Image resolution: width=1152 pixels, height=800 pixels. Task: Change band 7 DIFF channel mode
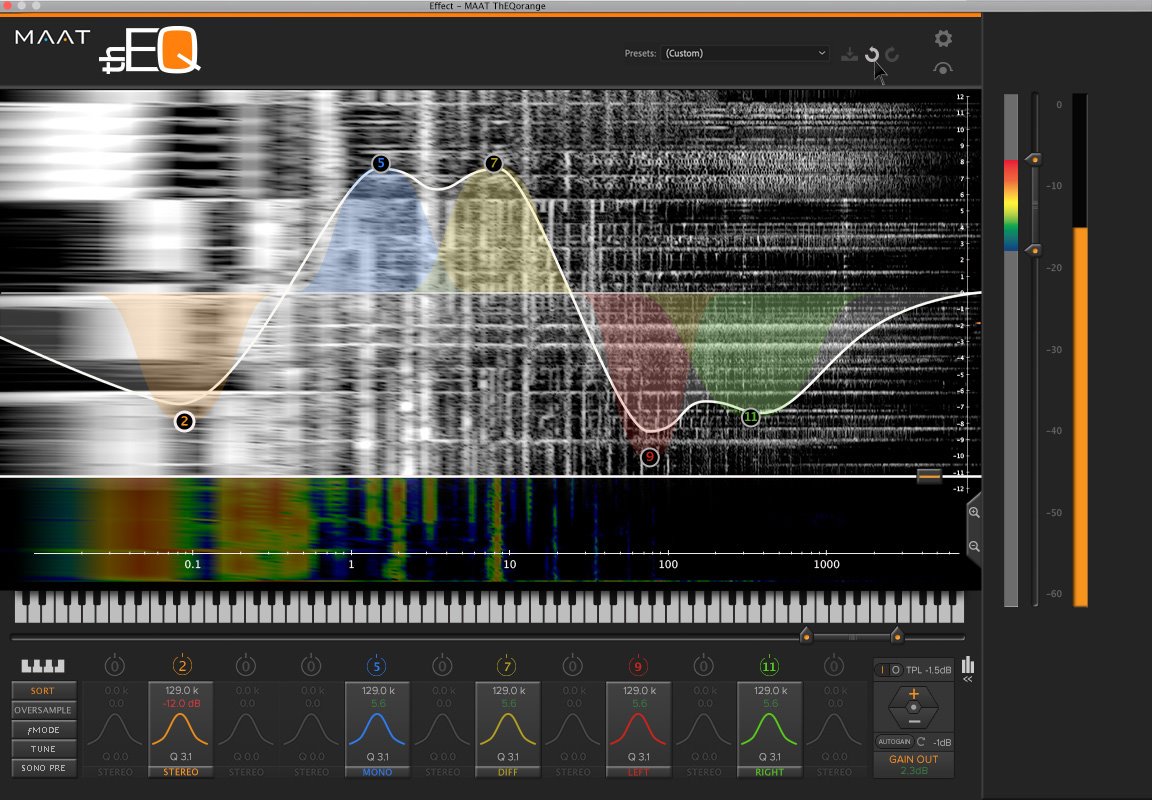(x=508, y=772)
